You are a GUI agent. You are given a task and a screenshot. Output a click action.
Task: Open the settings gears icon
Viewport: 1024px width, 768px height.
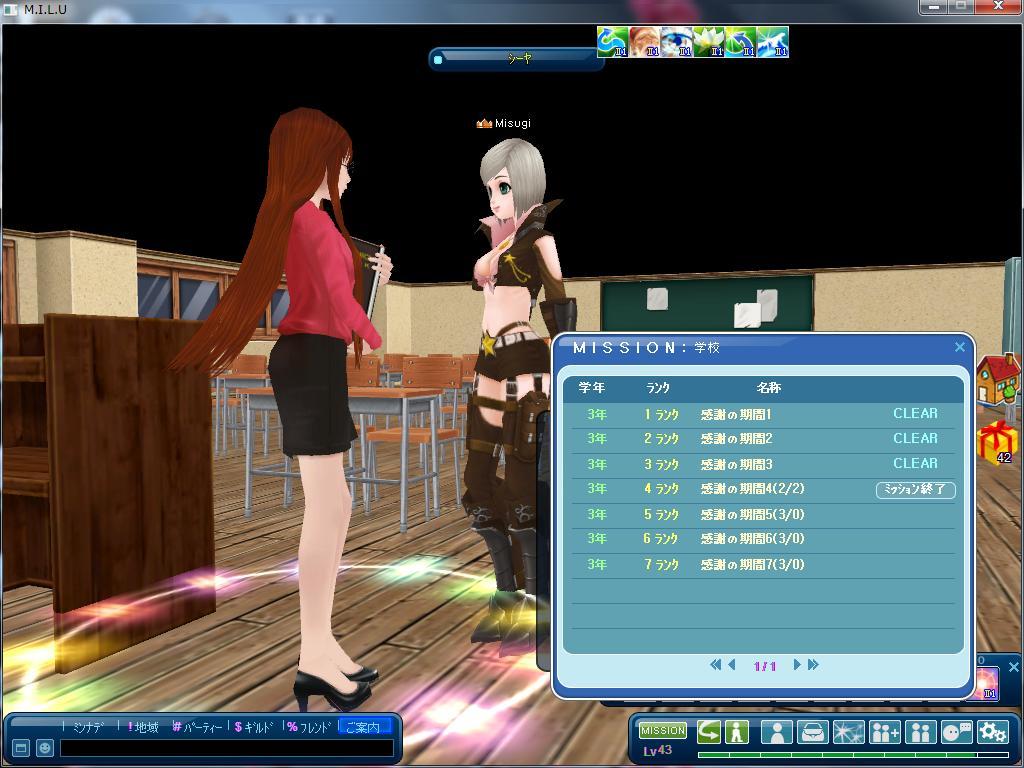click(993, 732)
